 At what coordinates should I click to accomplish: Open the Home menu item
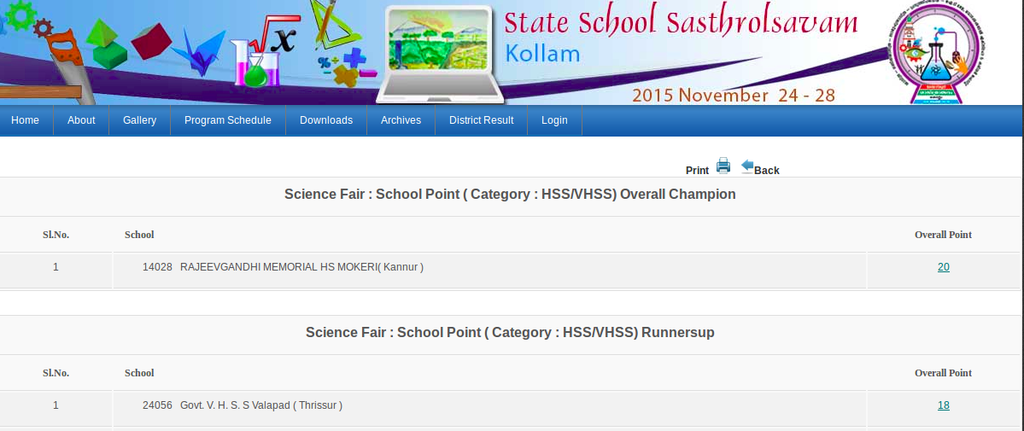(x=25, y=120)
